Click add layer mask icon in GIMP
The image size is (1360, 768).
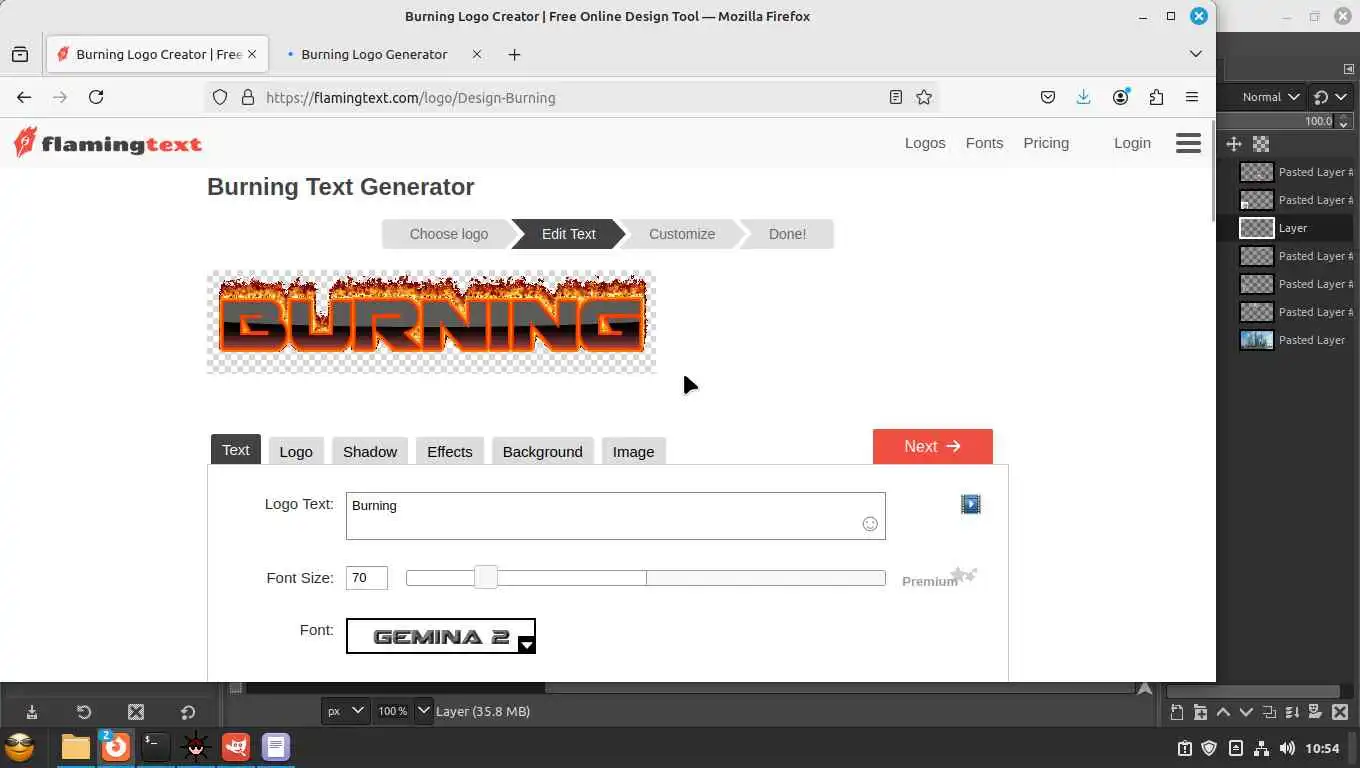(x=1316, y=712)
